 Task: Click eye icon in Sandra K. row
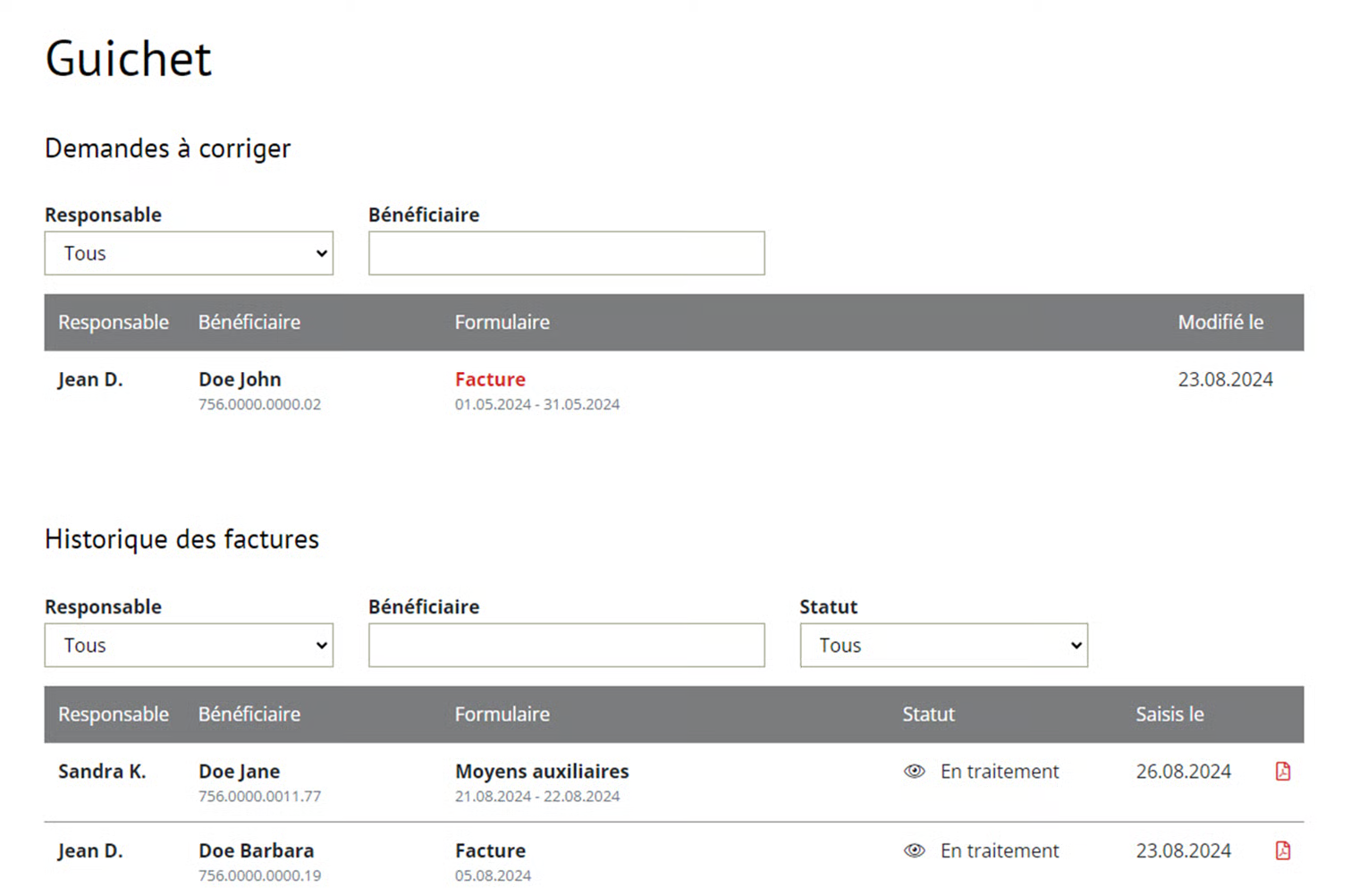(x=914, y=772)
